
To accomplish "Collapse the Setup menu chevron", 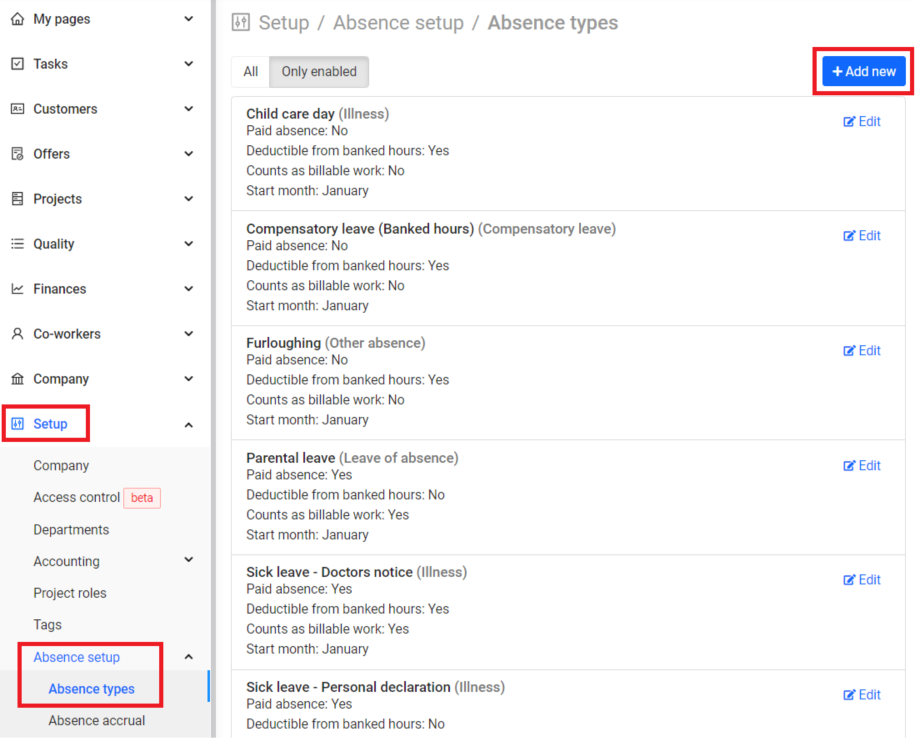I will point(189,425).
